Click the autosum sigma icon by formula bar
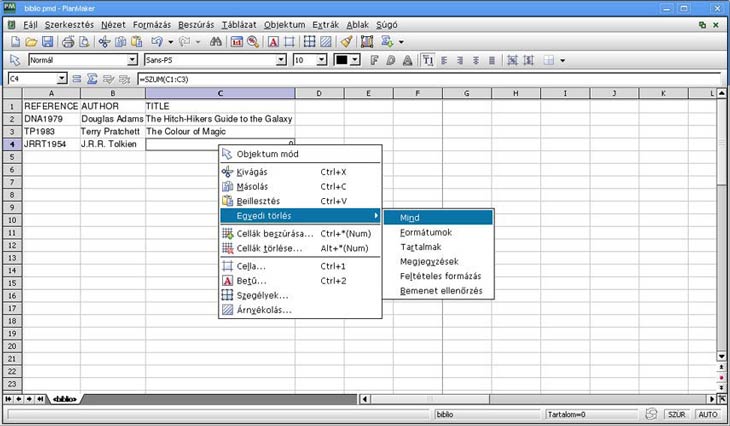This screenshot has height=426, width=730. click(x=92, y=79)
